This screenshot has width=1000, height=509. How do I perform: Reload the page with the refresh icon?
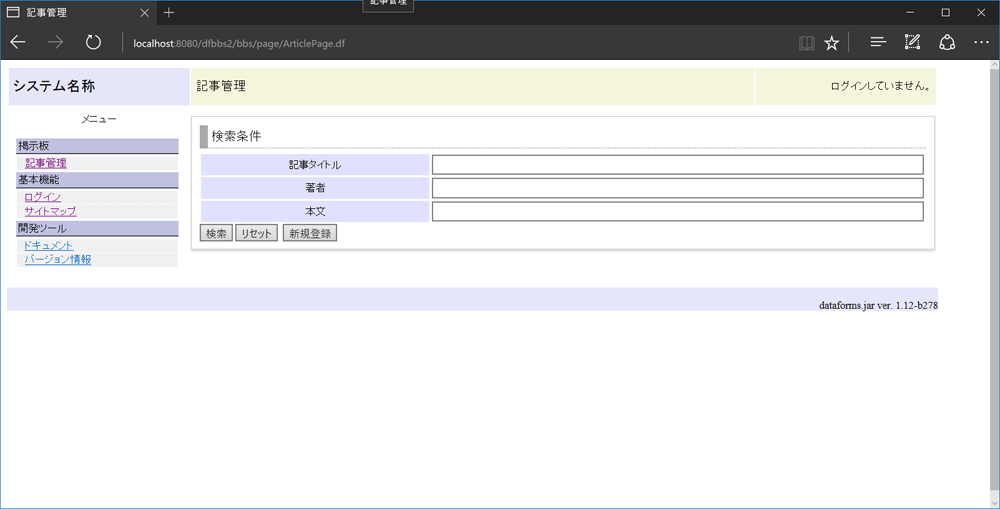click(x=93, y=43)
